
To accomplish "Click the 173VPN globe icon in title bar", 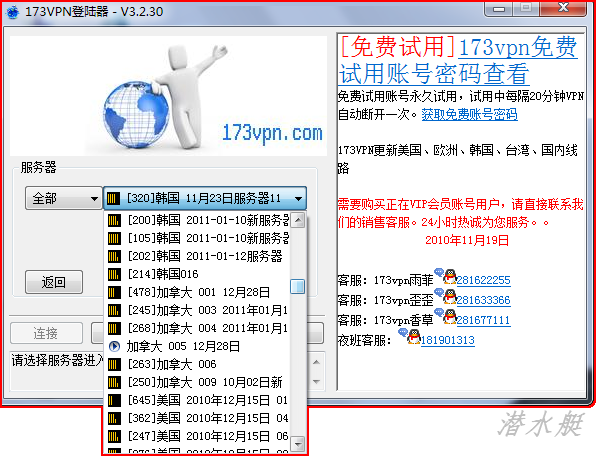I will 13,12.
